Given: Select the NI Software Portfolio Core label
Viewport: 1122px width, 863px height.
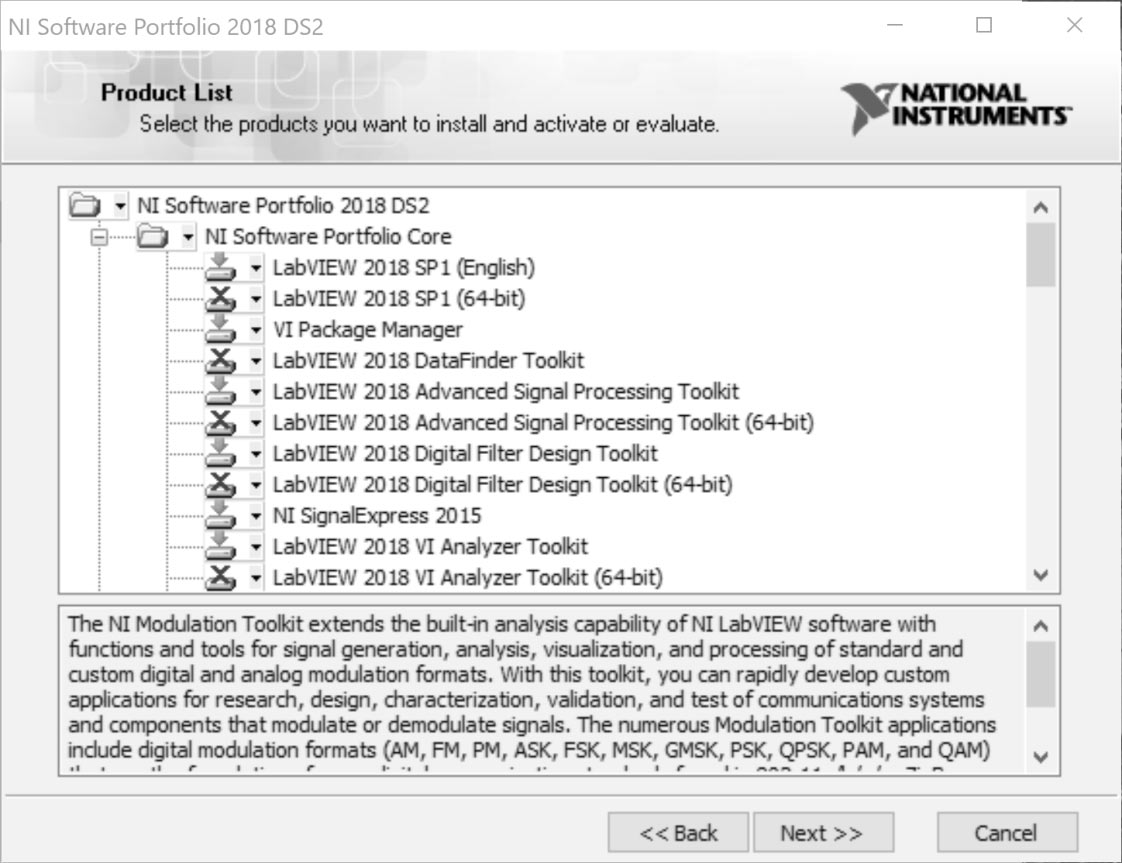Looking at the screenshot, I should tap(328, 237).
